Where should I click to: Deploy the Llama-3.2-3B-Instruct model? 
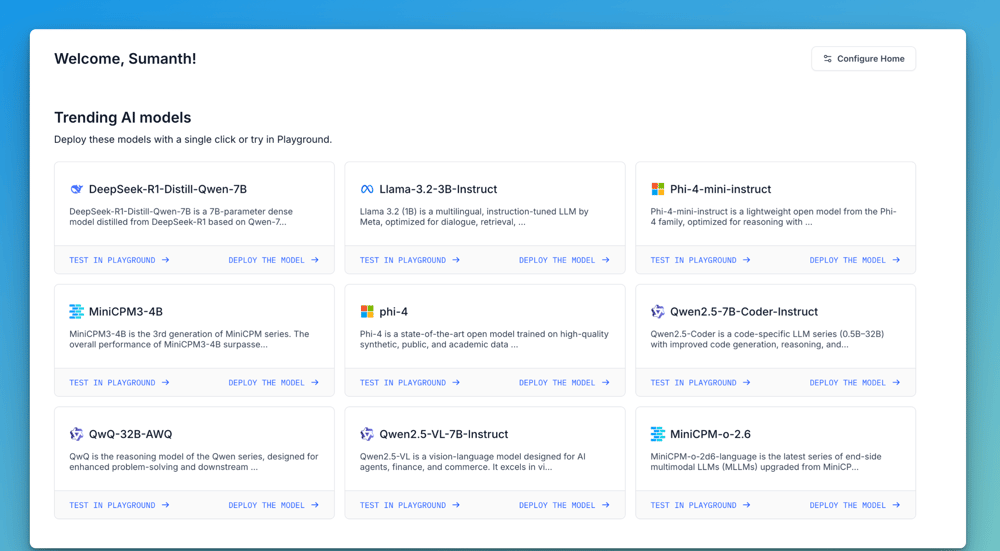(564, 260)
